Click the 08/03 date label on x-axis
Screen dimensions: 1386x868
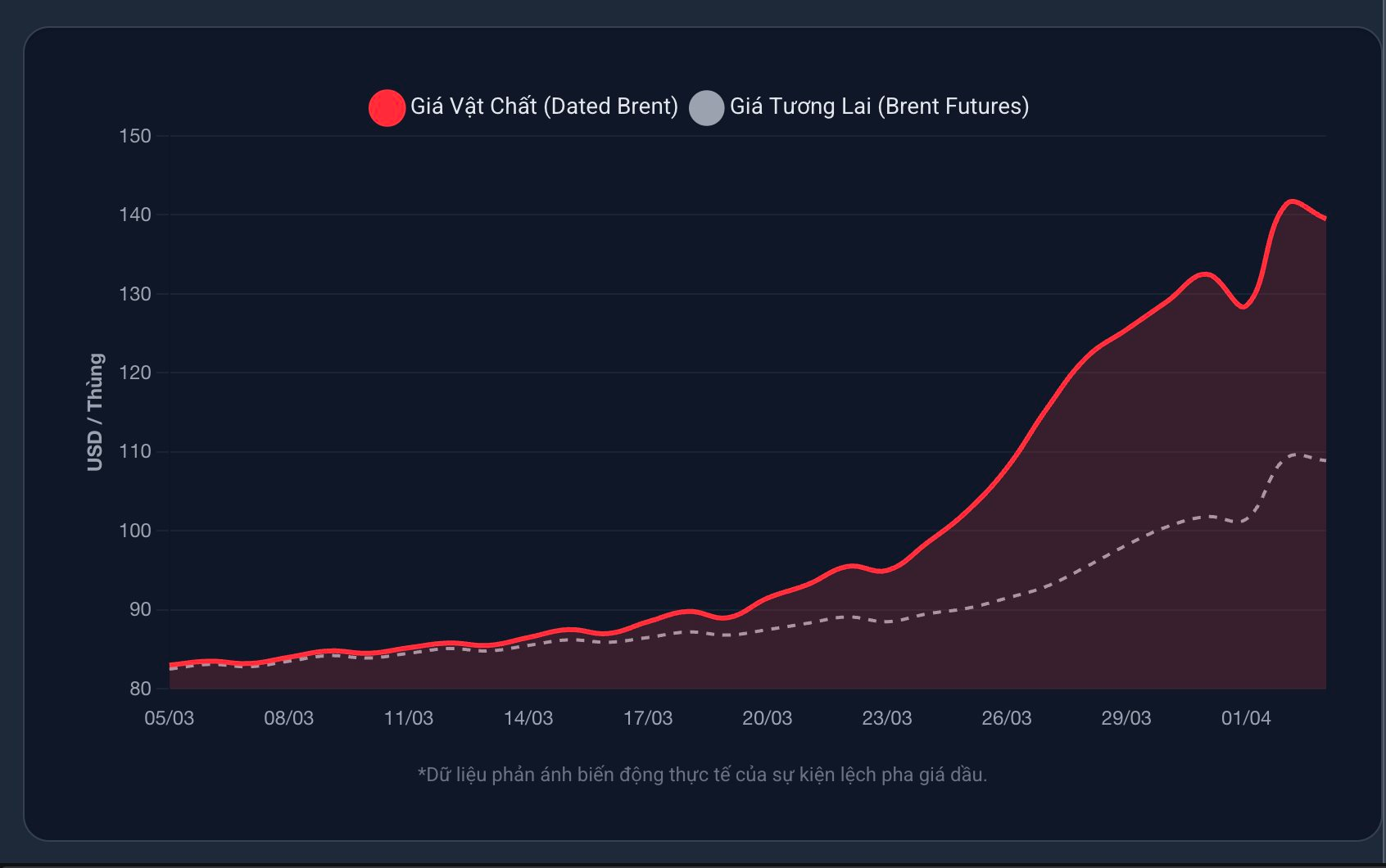tap(288, 718)
